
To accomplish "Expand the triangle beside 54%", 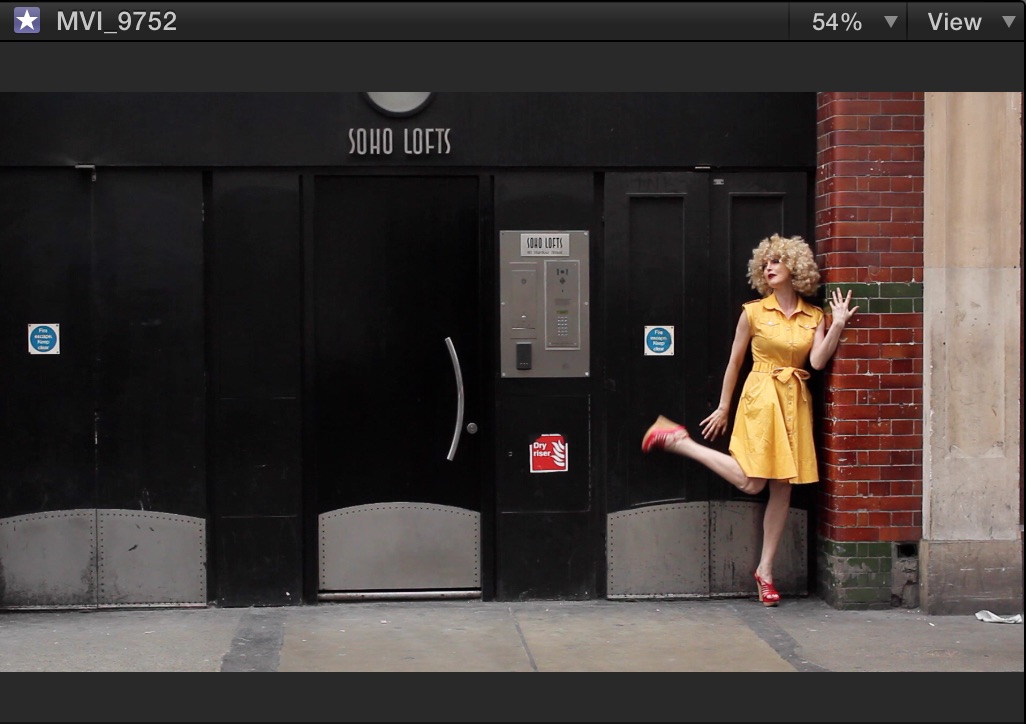I will click(891, 21).
